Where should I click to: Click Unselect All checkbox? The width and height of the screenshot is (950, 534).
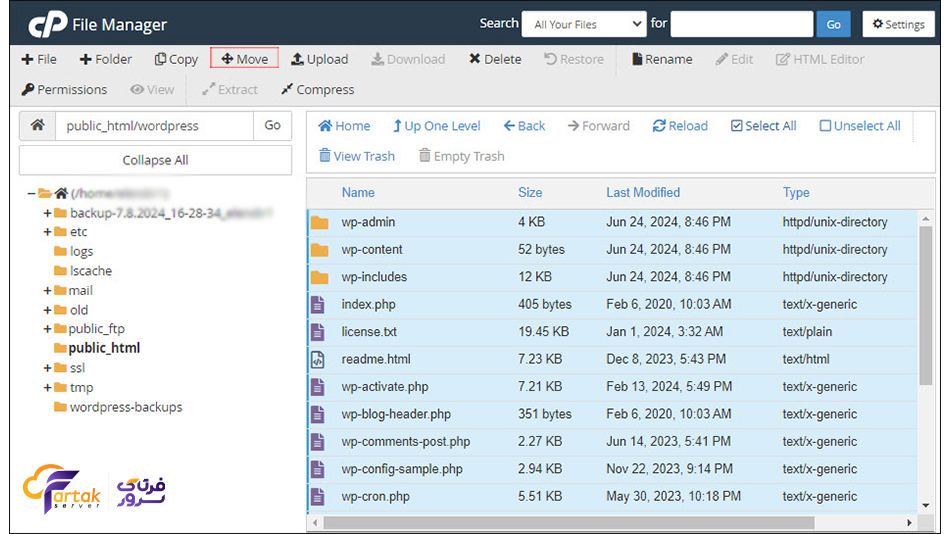[x=859, y=126]
